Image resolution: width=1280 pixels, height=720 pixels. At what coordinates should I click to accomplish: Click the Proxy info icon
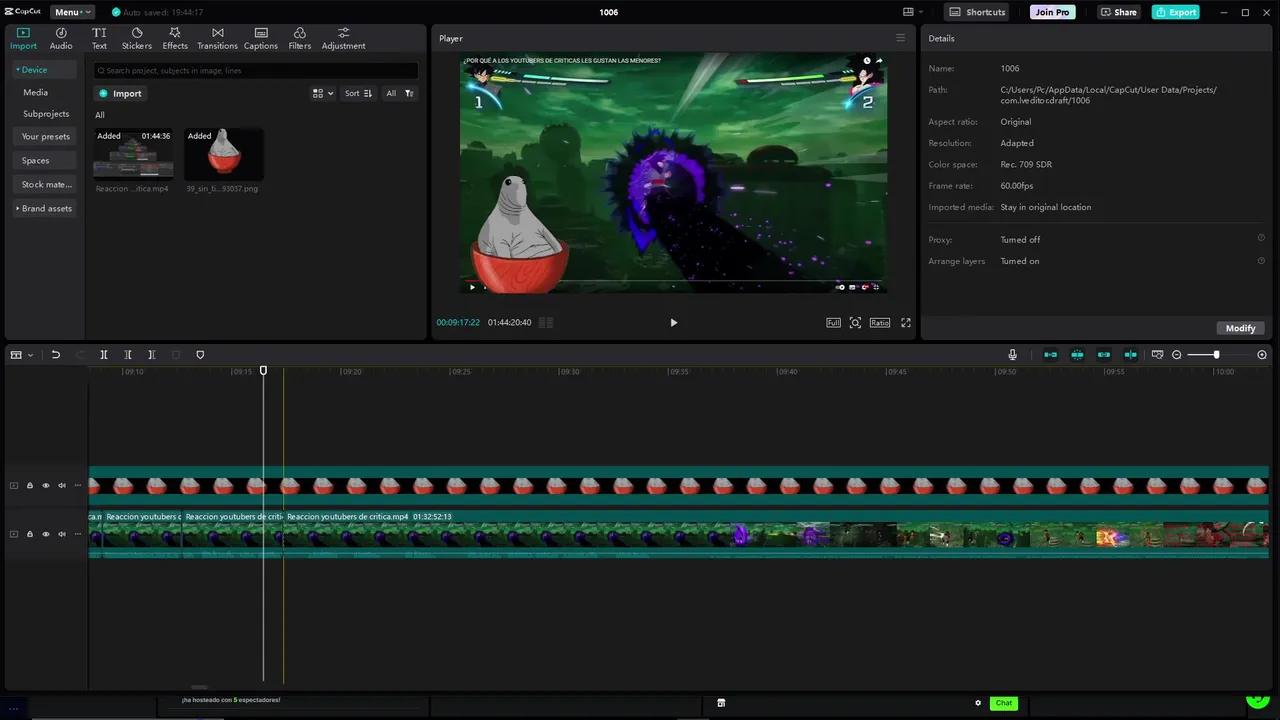point(1260,238)
